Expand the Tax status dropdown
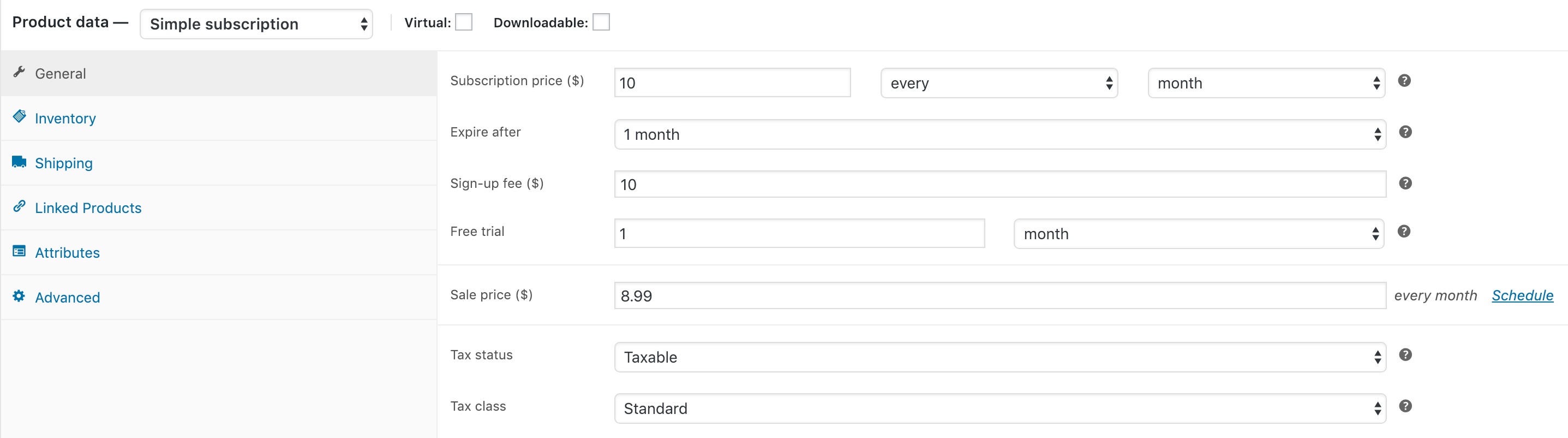1568x438 pixels. coord(1000,357)
